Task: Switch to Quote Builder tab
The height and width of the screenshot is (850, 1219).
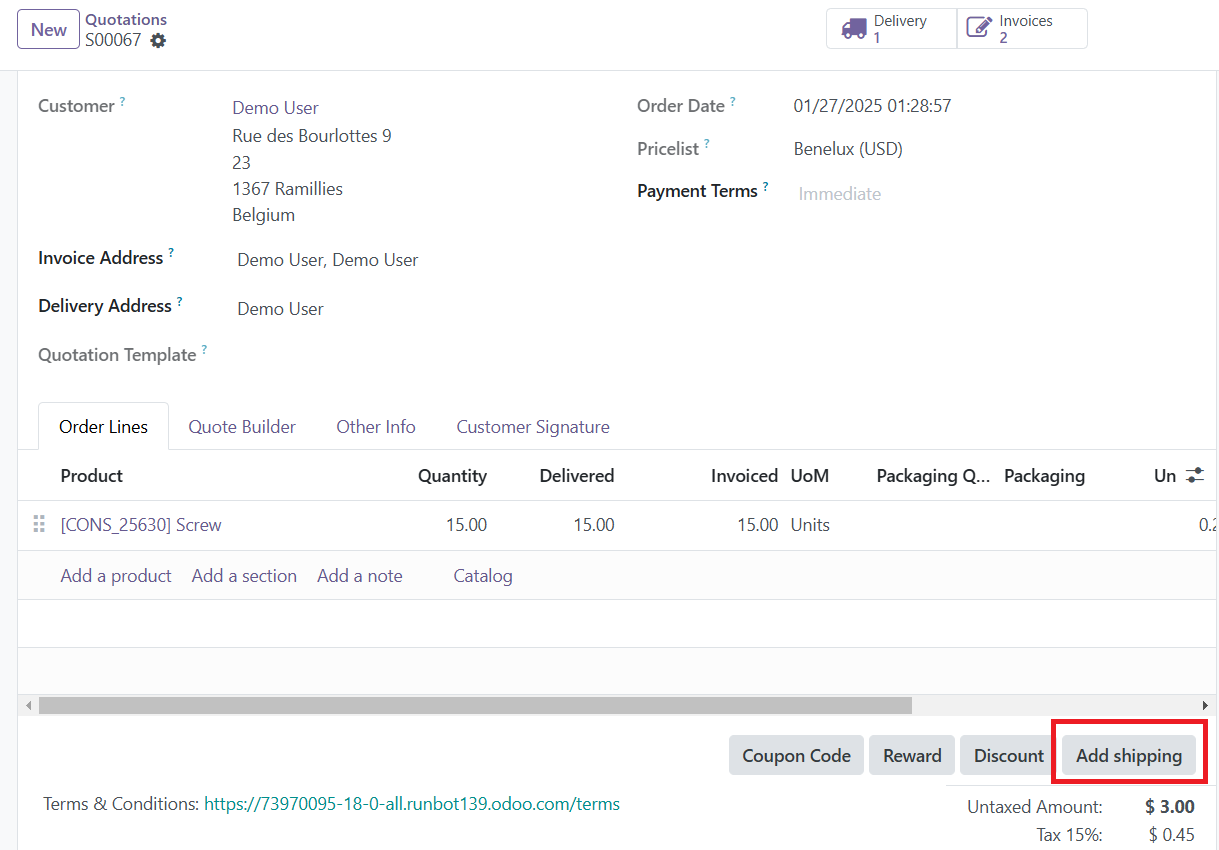Action: tap(242, 427)
